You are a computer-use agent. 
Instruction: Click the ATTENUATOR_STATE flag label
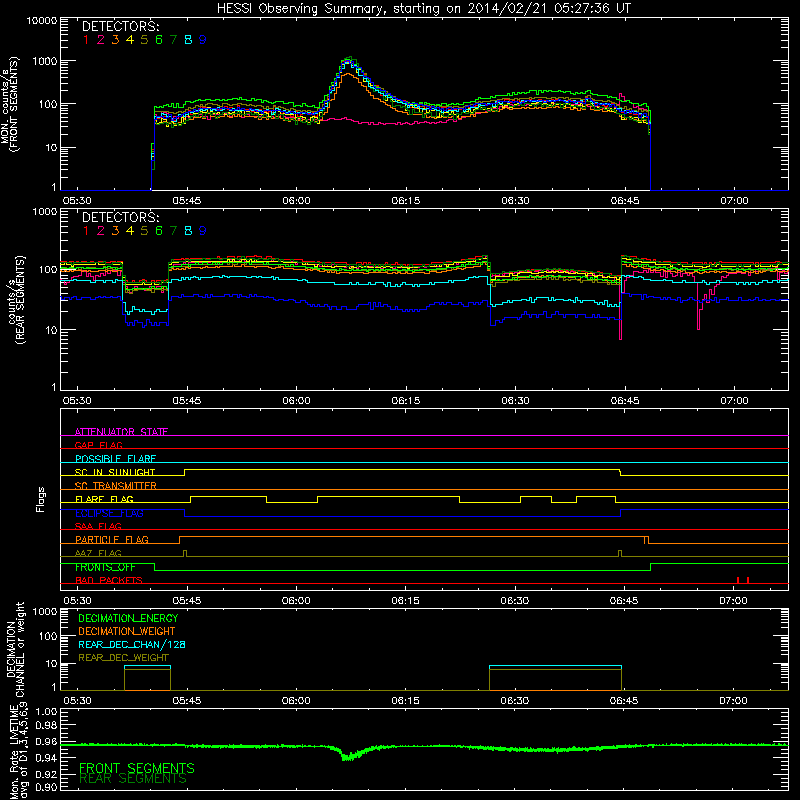[x=121, y=432]
